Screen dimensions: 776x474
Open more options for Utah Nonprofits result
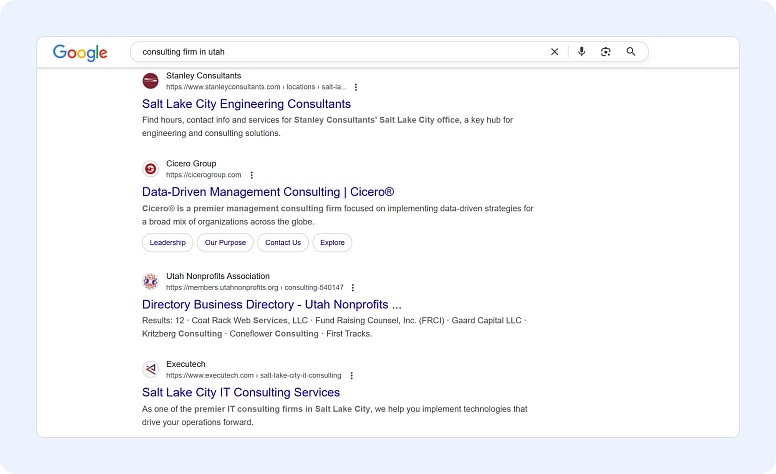tap(353, 287)
